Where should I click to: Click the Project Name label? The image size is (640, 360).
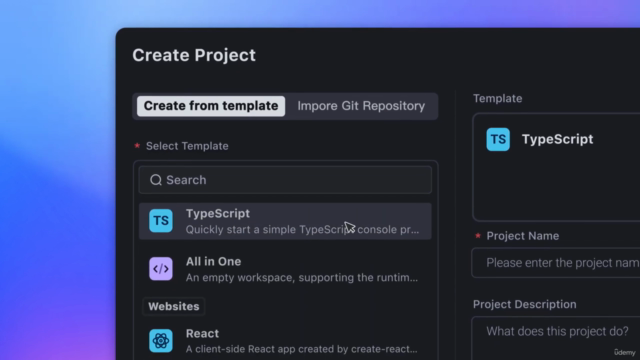tap(522, 236)
